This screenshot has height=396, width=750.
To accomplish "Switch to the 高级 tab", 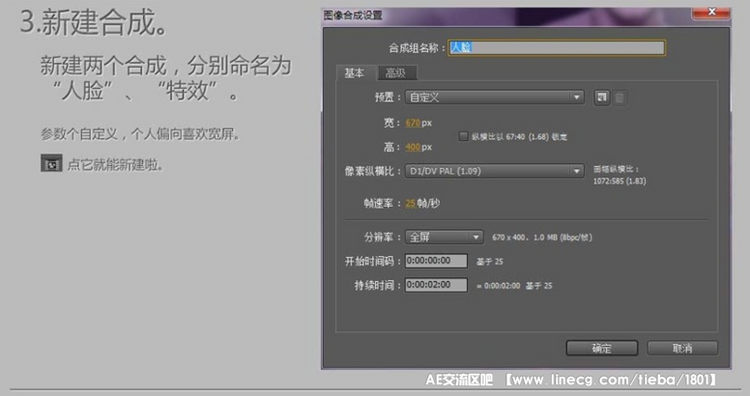I will point(396,73).
